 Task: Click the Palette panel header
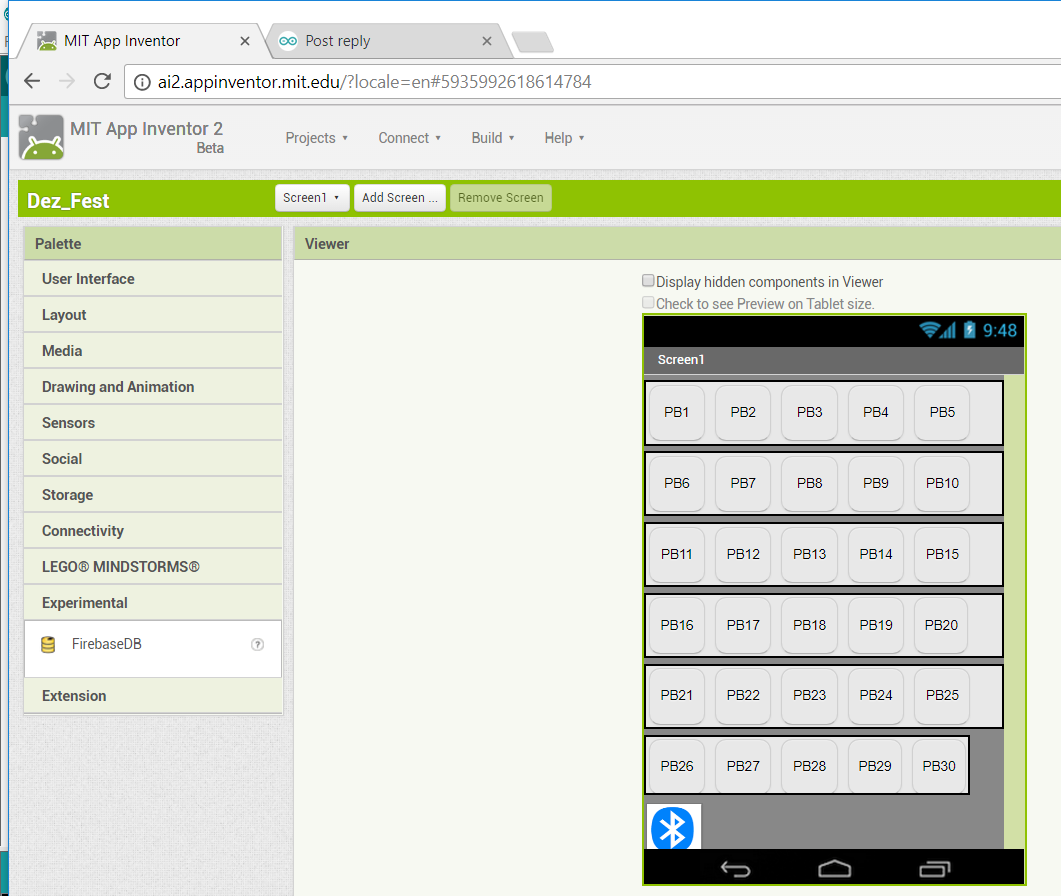pyautogui.click(x=153, y=244)
